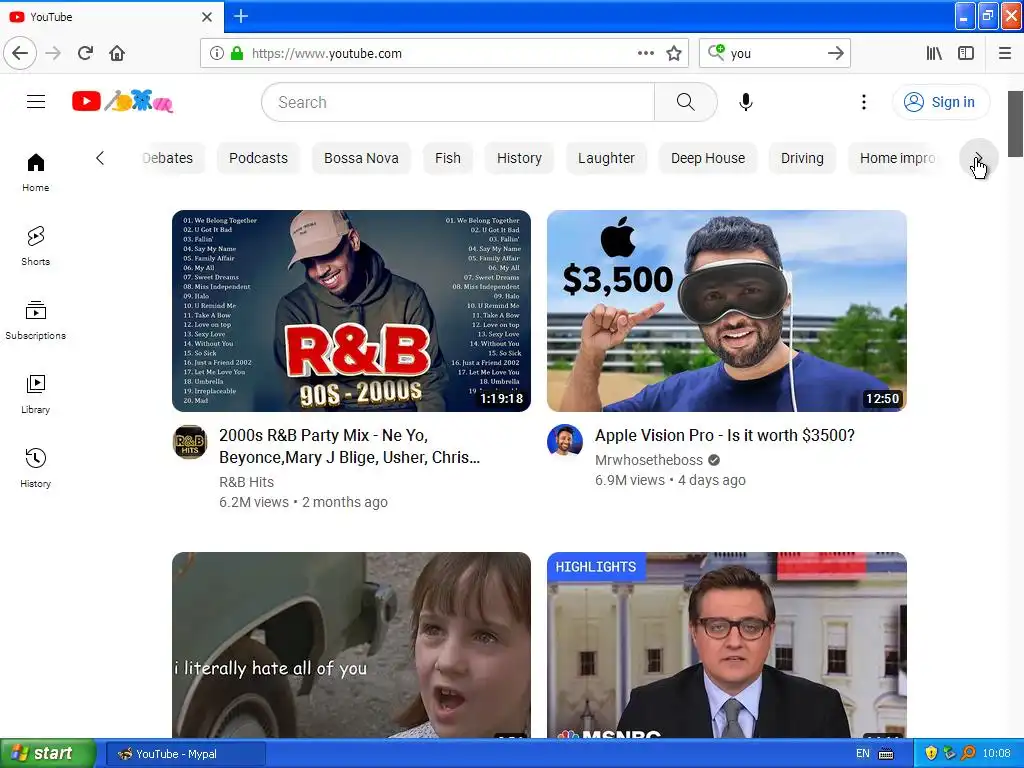Select the Podcasts chip
Image resolution: width=1024 pixels, height=768 pixels.
point(258,158)
